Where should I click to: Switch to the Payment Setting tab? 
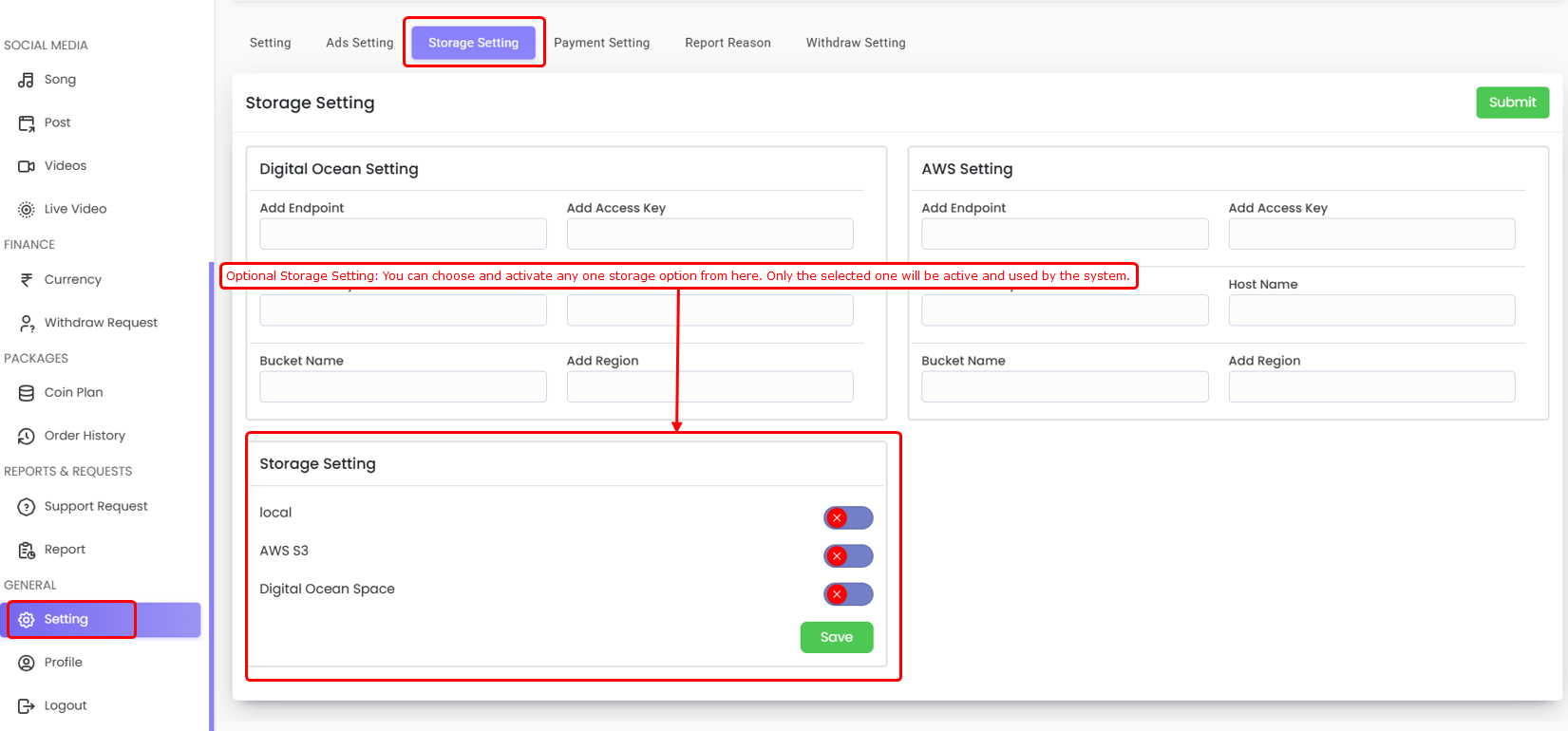coord(601,43)
